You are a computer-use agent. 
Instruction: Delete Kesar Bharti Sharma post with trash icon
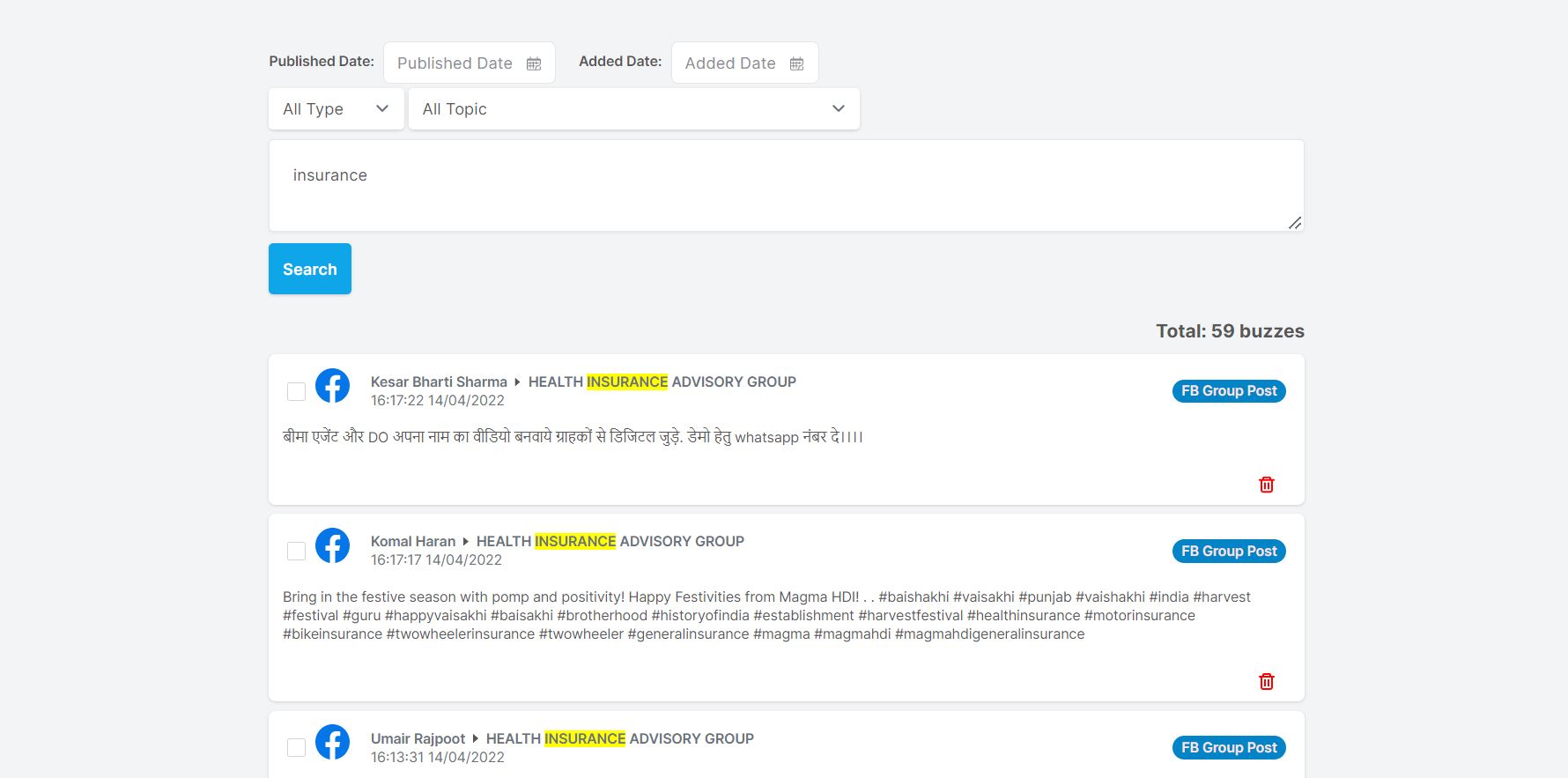pos(1267,485)
